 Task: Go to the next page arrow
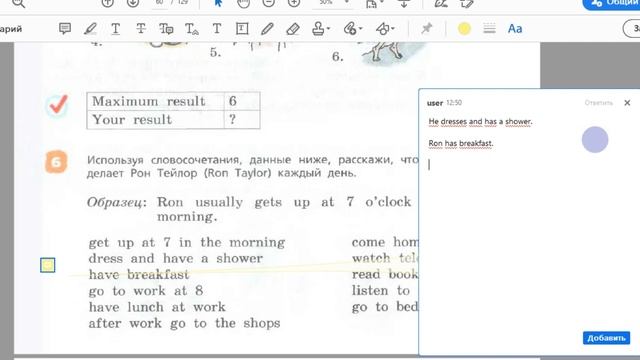[133, 3]
